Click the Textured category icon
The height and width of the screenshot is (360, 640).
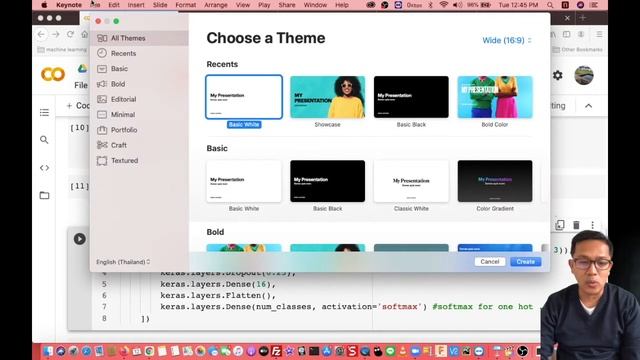[x=102, y=160]
